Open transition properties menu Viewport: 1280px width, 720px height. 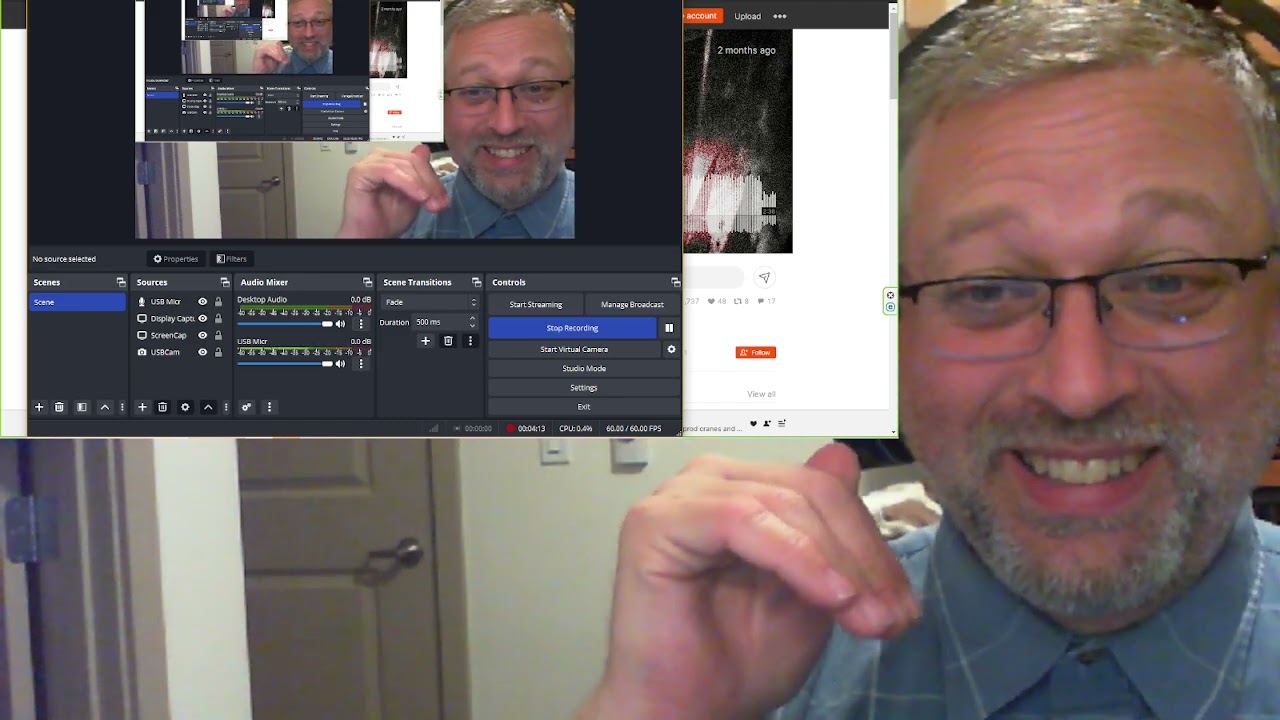click(x=470, y=341)
